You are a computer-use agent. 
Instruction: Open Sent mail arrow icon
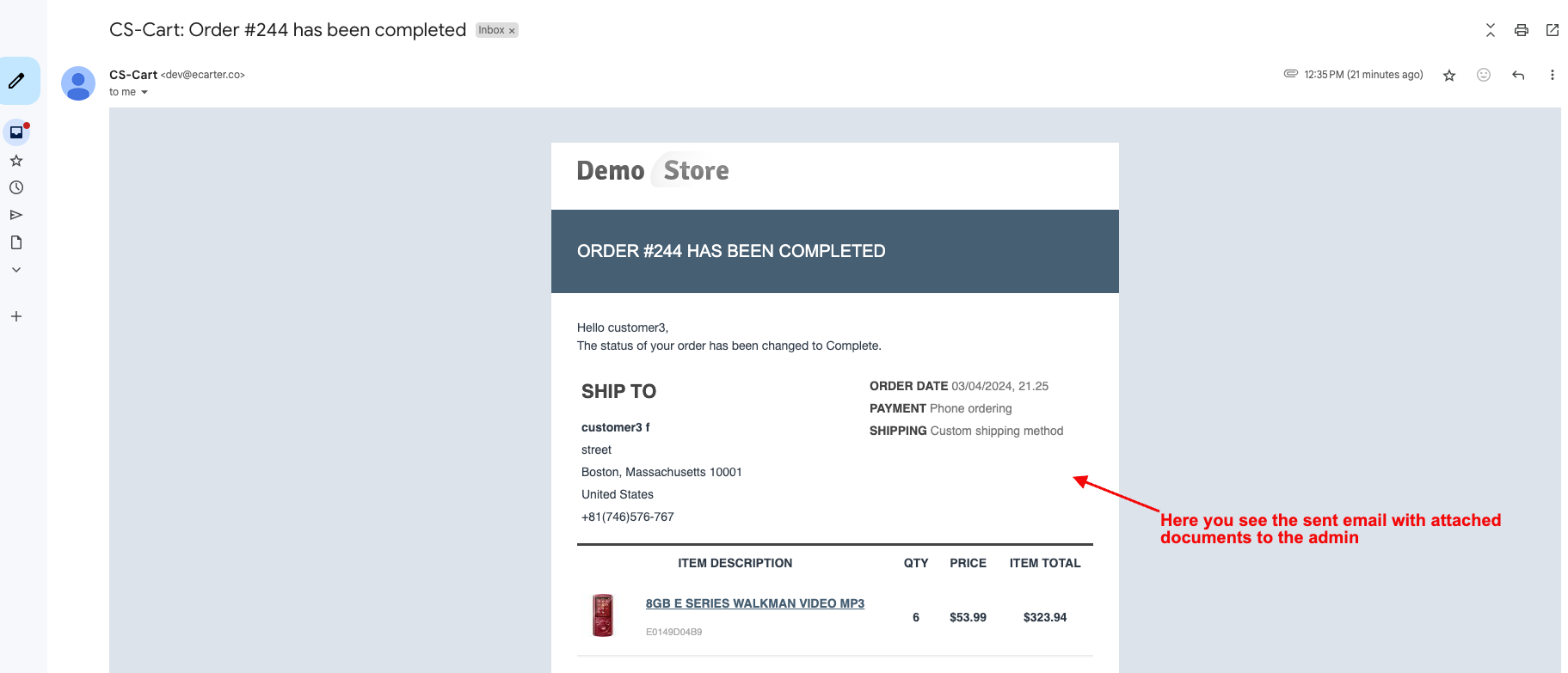tap(16, 215)
